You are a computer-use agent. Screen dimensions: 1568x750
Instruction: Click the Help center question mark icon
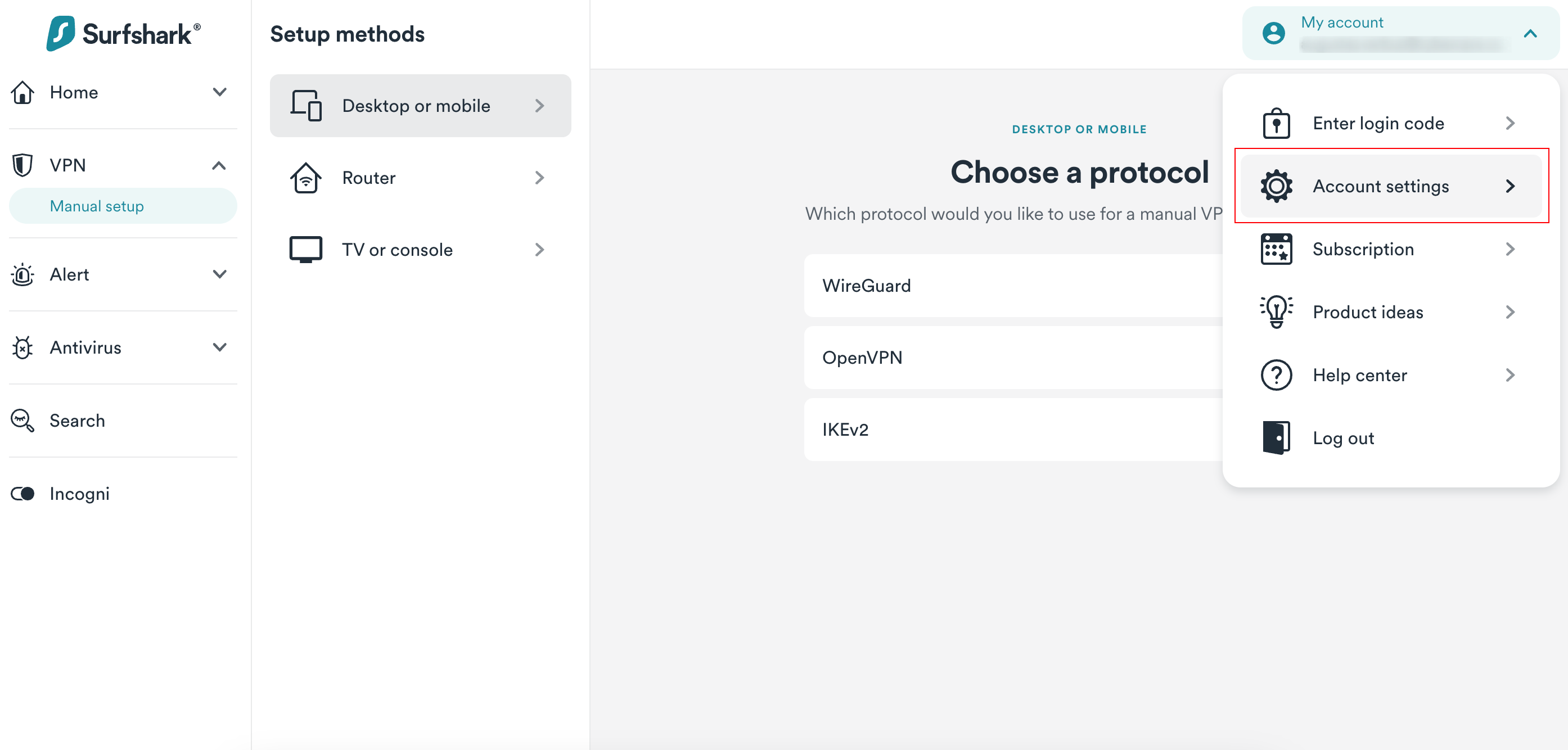point(1276,374)
